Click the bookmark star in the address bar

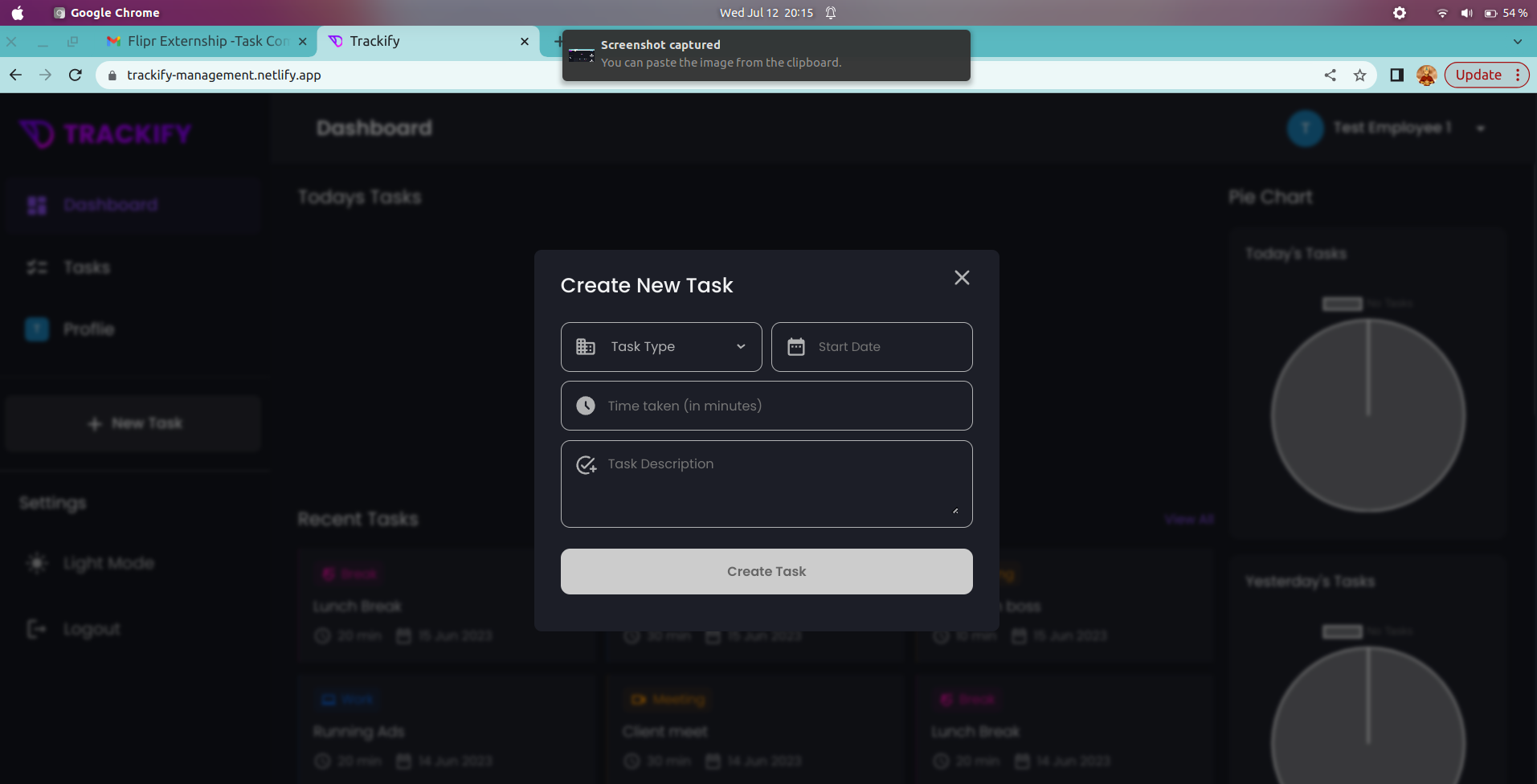[1360, 75]
